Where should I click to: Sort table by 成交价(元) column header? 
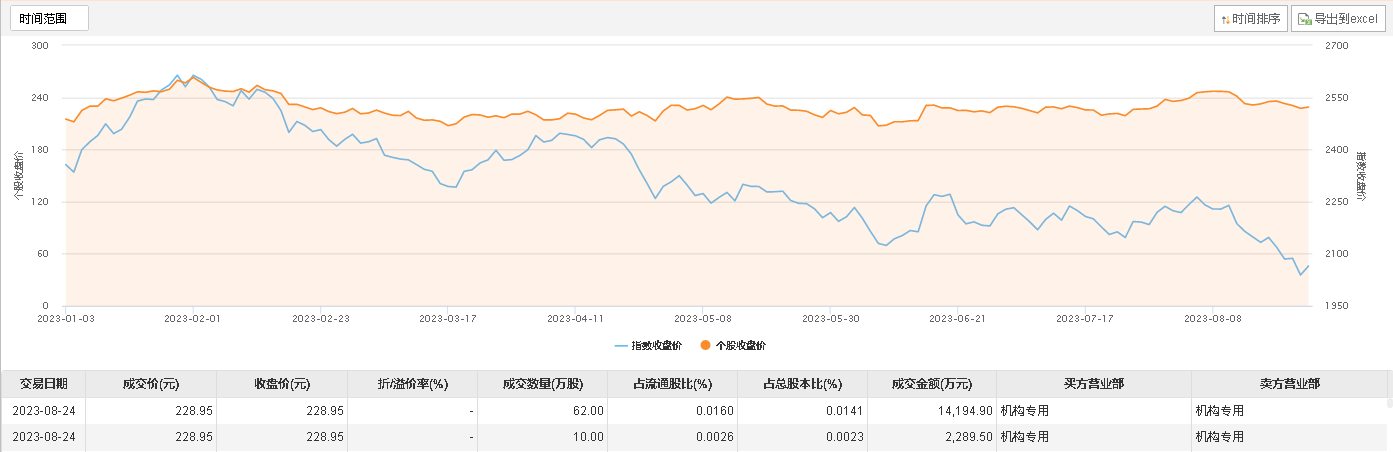[x=150, y=384]
